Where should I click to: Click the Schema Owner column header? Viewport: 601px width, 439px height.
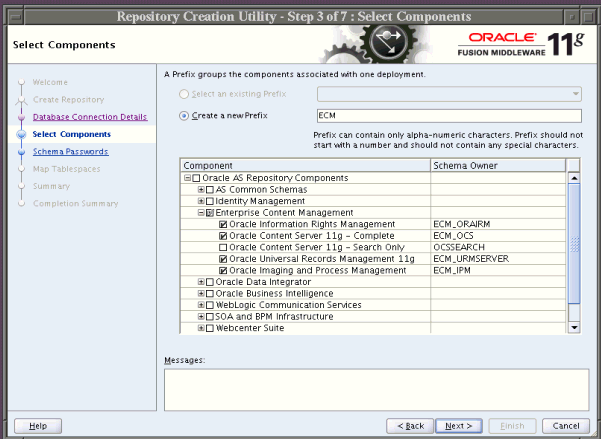(498, 166)
